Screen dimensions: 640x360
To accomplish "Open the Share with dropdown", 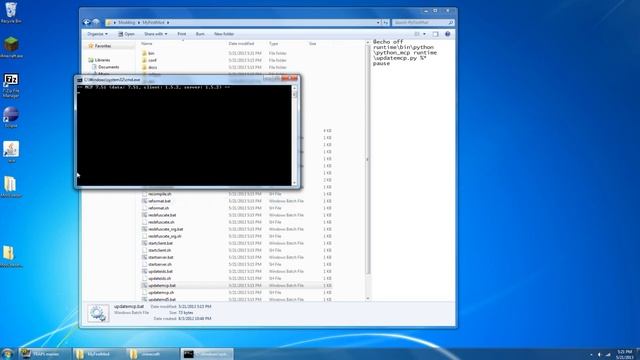I will point(156,34).
